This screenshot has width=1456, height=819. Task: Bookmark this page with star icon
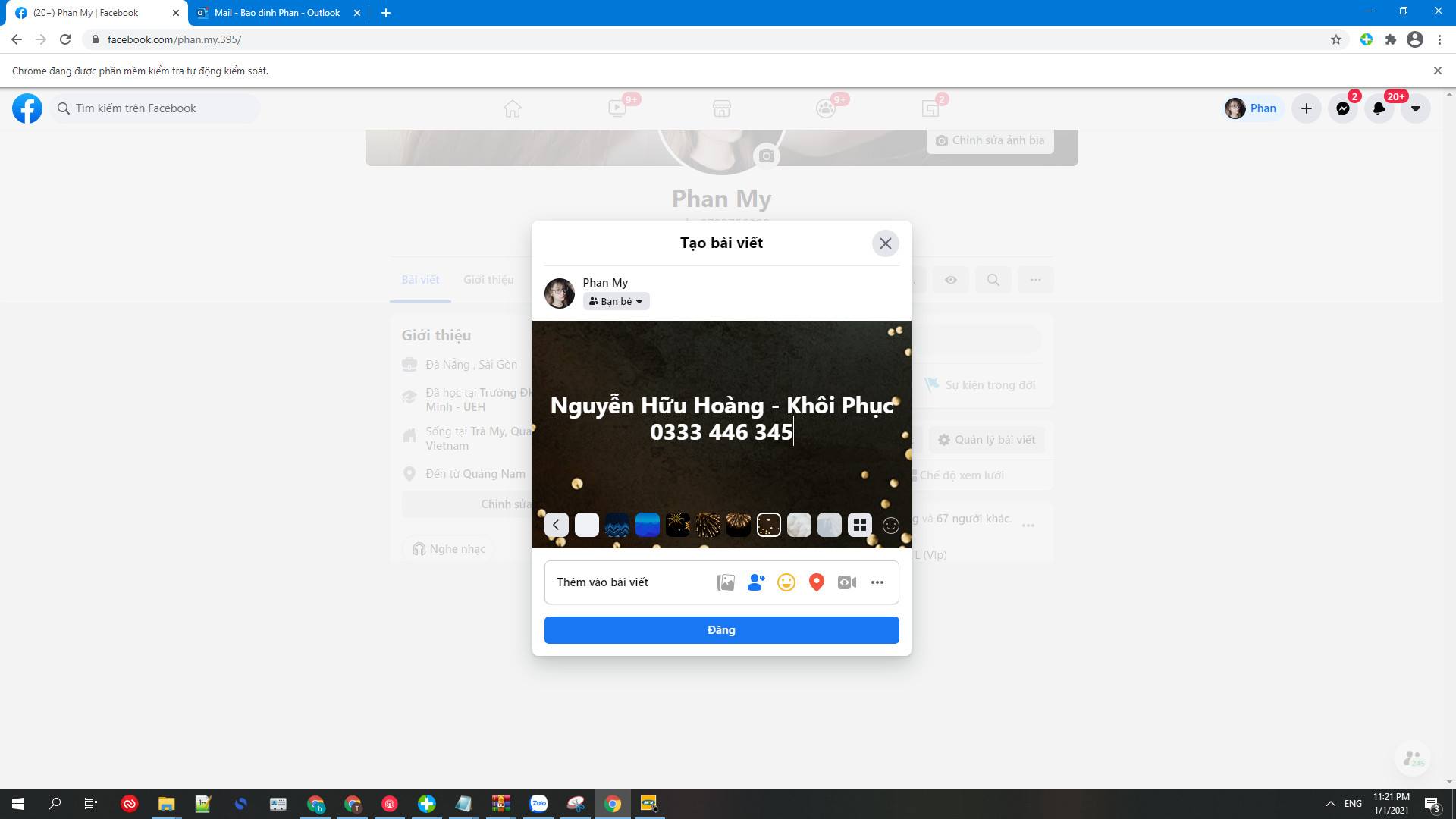[1336, 39]
